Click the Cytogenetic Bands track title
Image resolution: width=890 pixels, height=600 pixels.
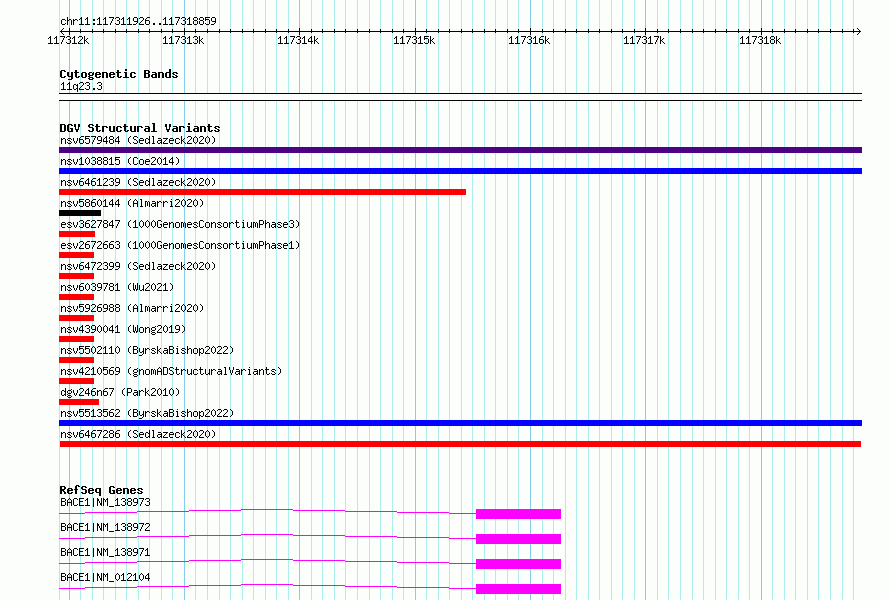coord(119,74)
